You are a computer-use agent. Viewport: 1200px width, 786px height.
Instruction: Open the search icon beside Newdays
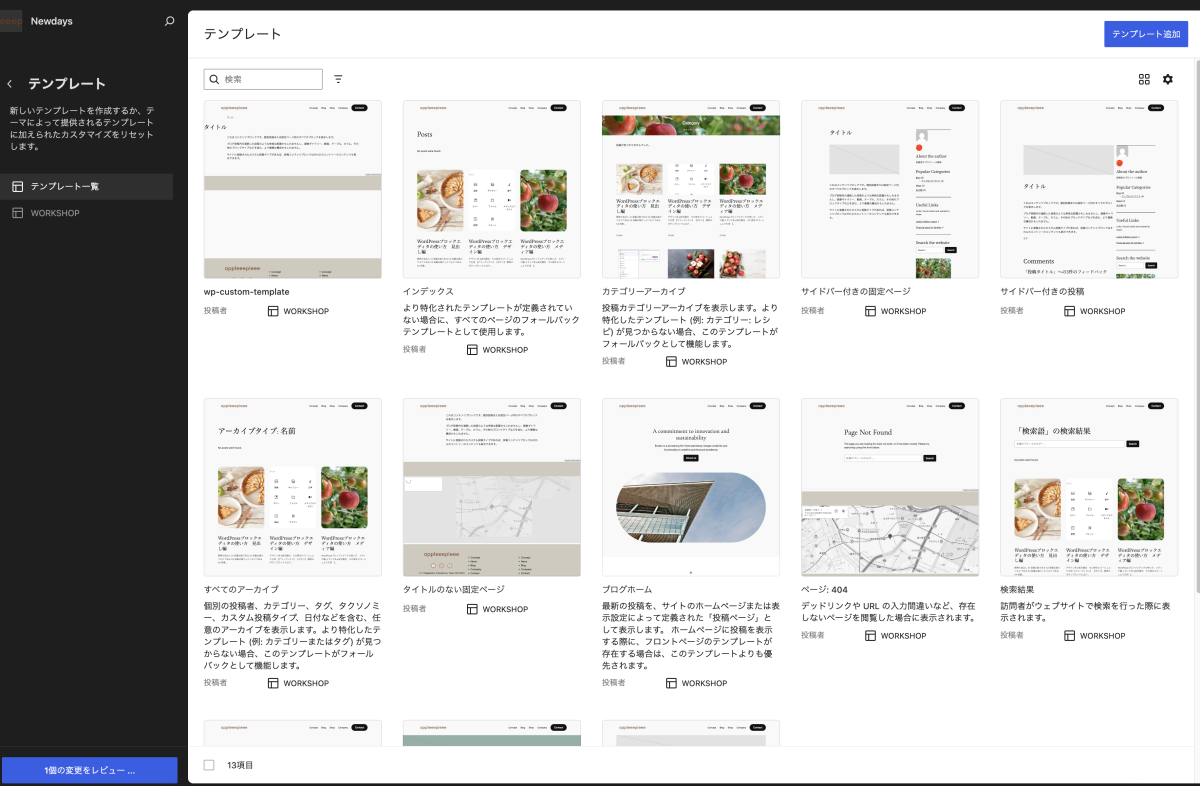169,21
